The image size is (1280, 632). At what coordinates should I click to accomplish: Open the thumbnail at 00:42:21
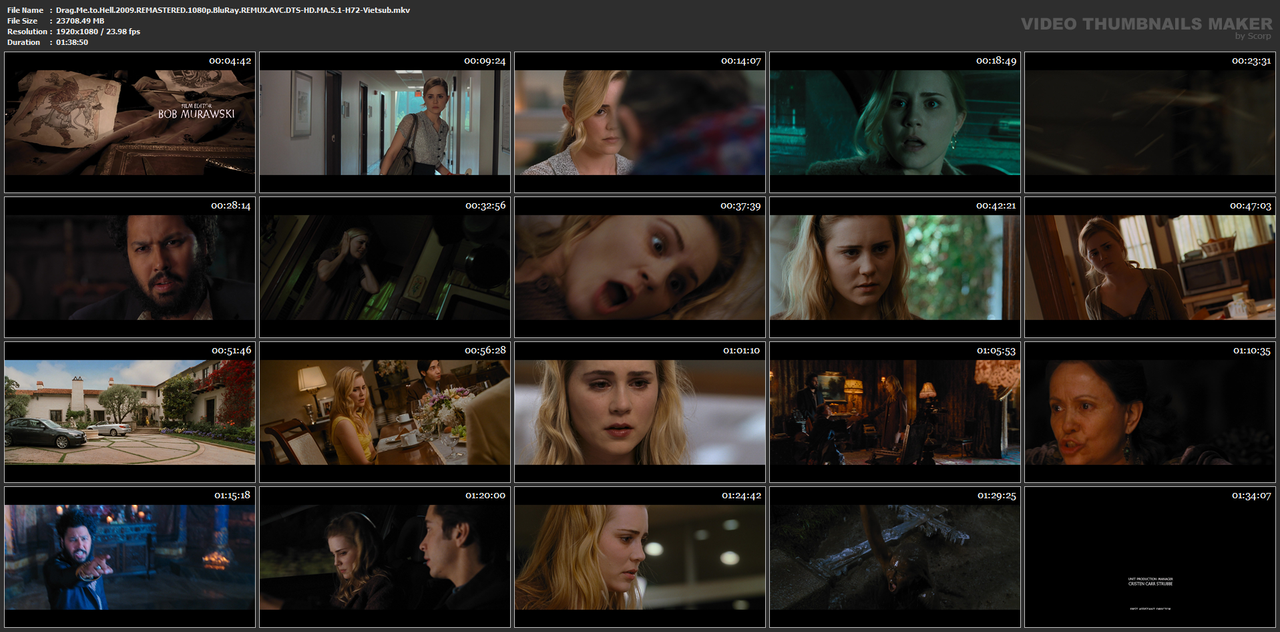895,267
